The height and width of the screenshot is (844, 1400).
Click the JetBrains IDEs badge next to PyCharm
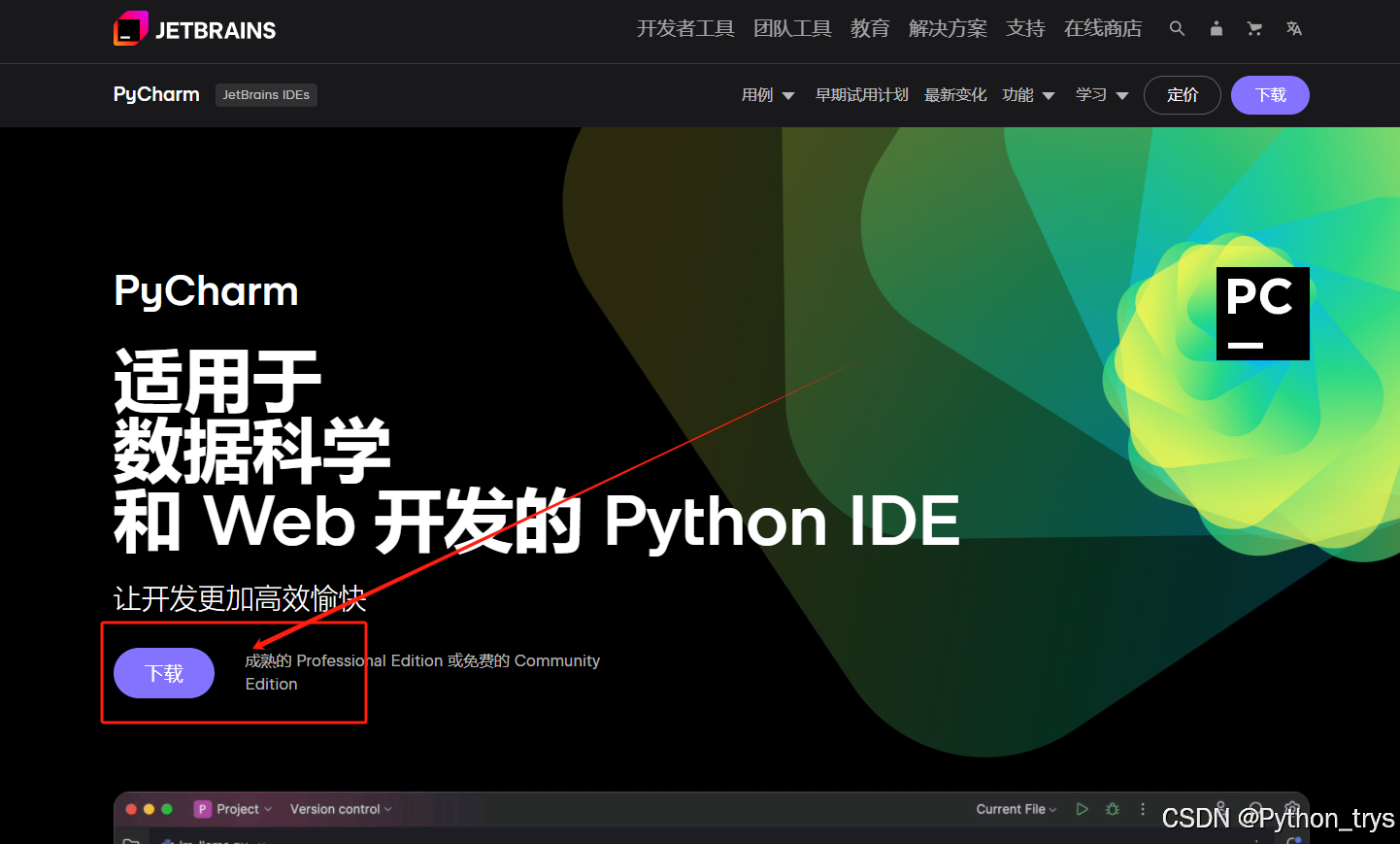(266, 94)
